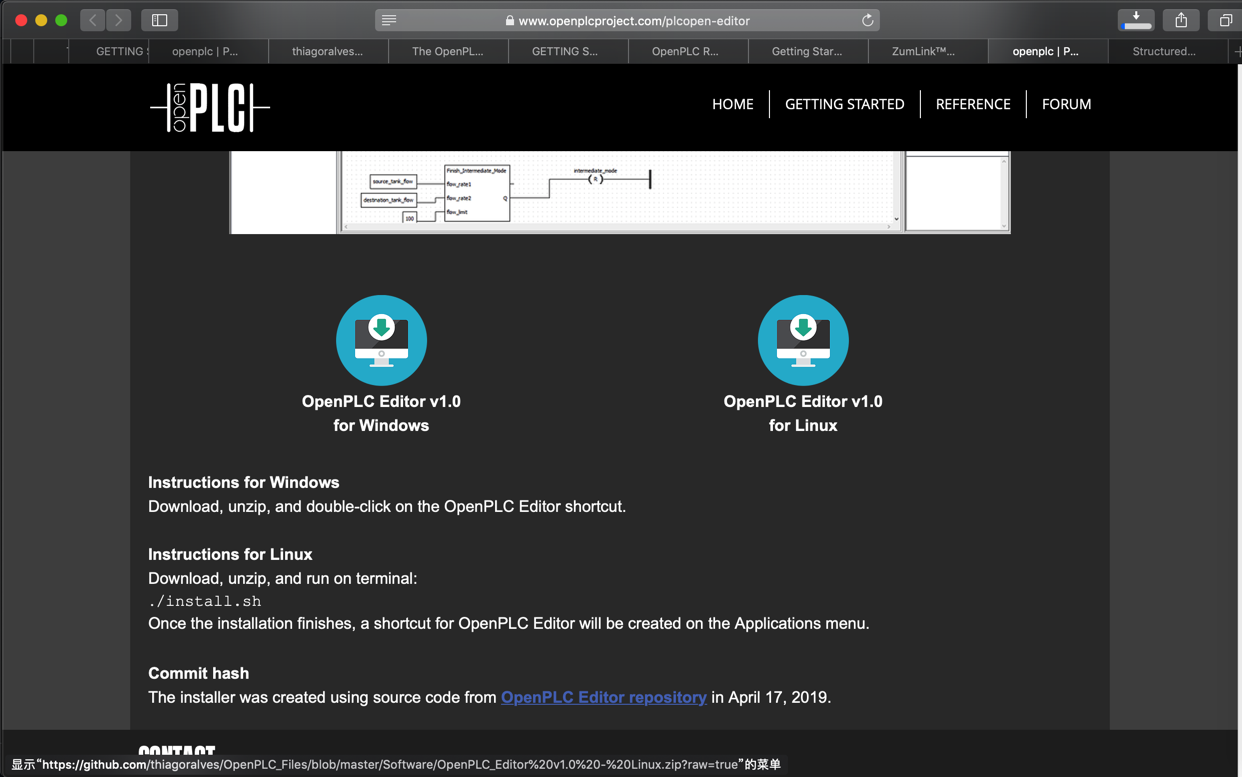Switch to the thiagoralves tab

click(328, 51)
